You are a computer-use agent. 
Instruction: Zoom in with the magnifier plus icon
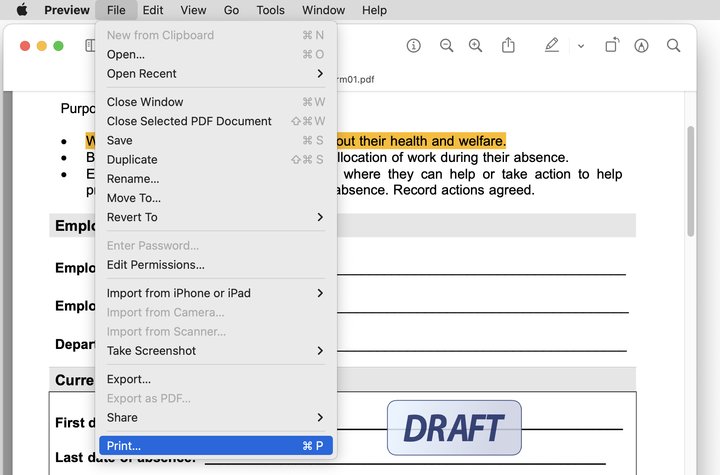476,46
